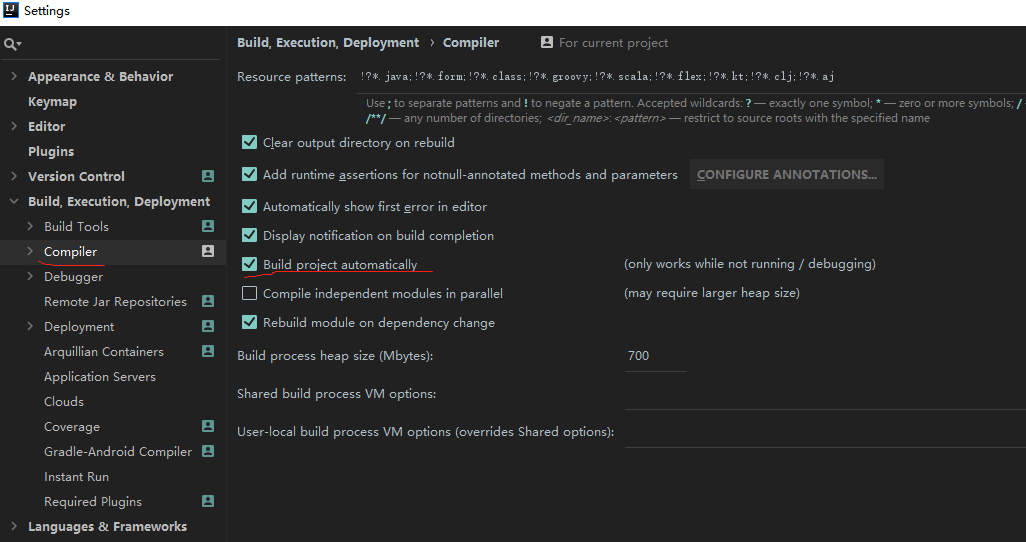Click Build, Execution, Deployment breadcrumb

click(x=328, y=43)
